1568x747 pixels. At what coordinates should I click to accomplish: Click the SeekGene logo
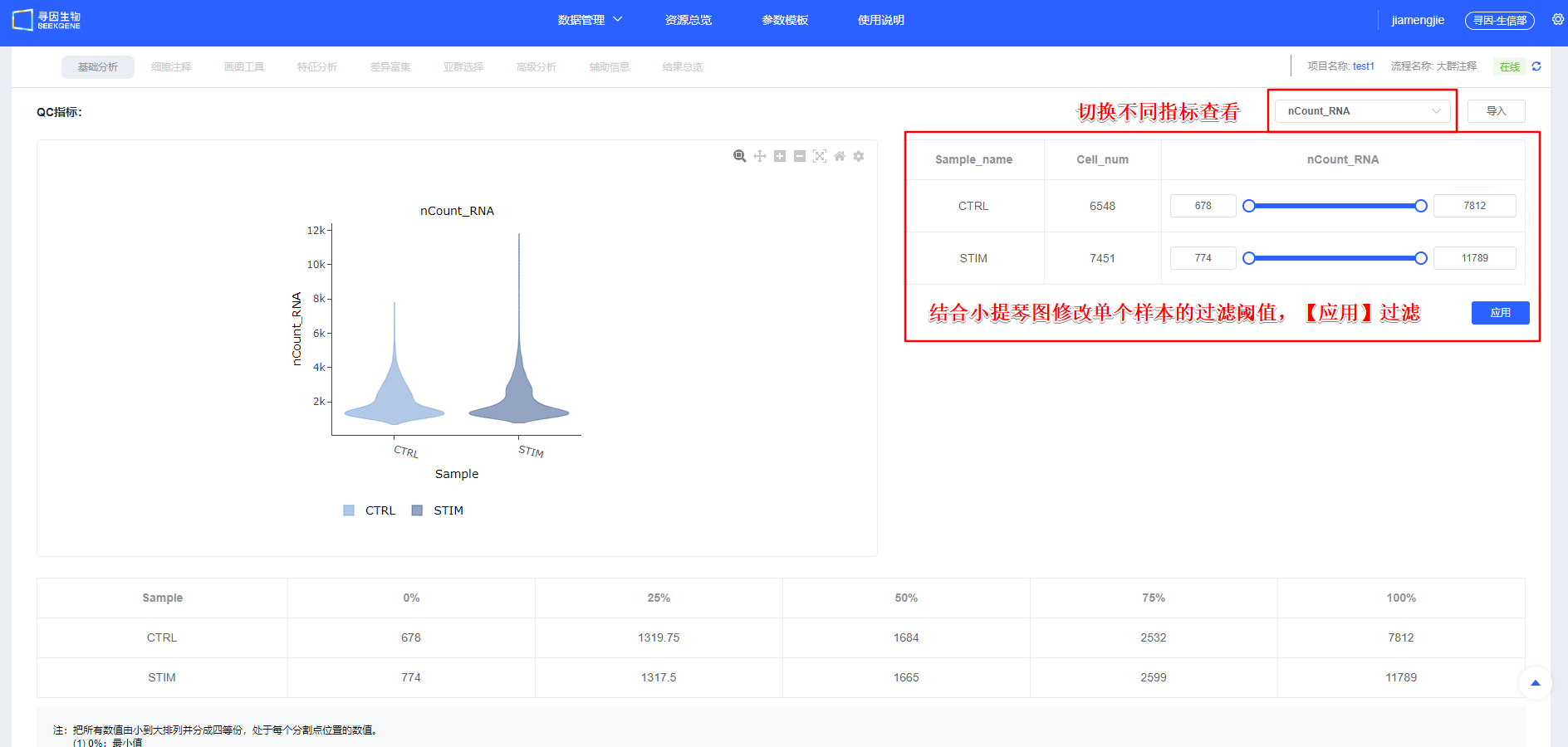47,20
